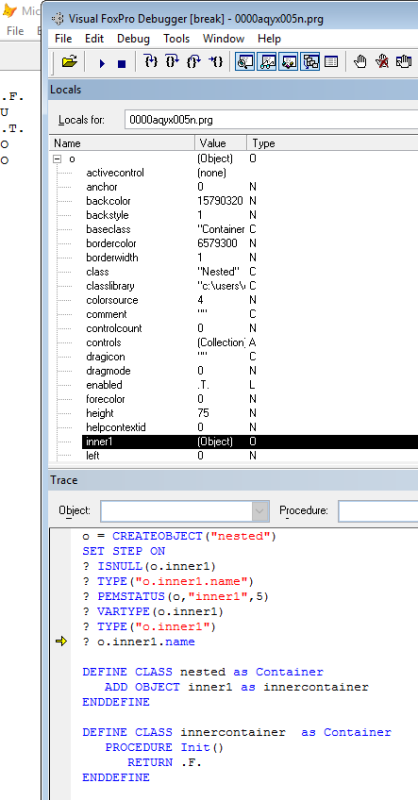Viewport: 418px width, 800px height.
Task: Open the Breakpoints dialog icon
Action: (403, 62)
